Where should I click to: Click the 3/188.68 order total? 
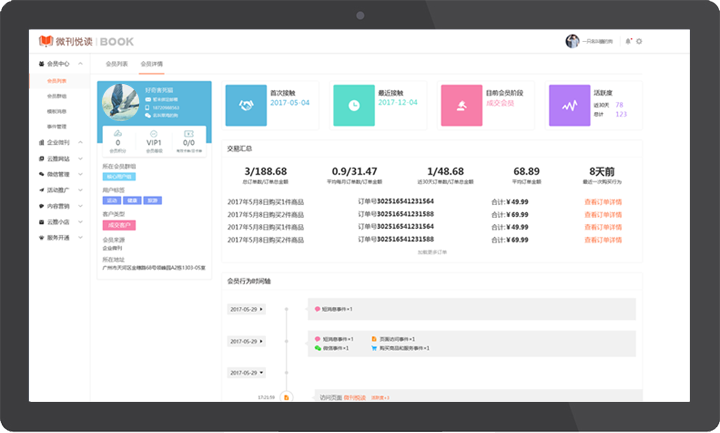(265, 171)
